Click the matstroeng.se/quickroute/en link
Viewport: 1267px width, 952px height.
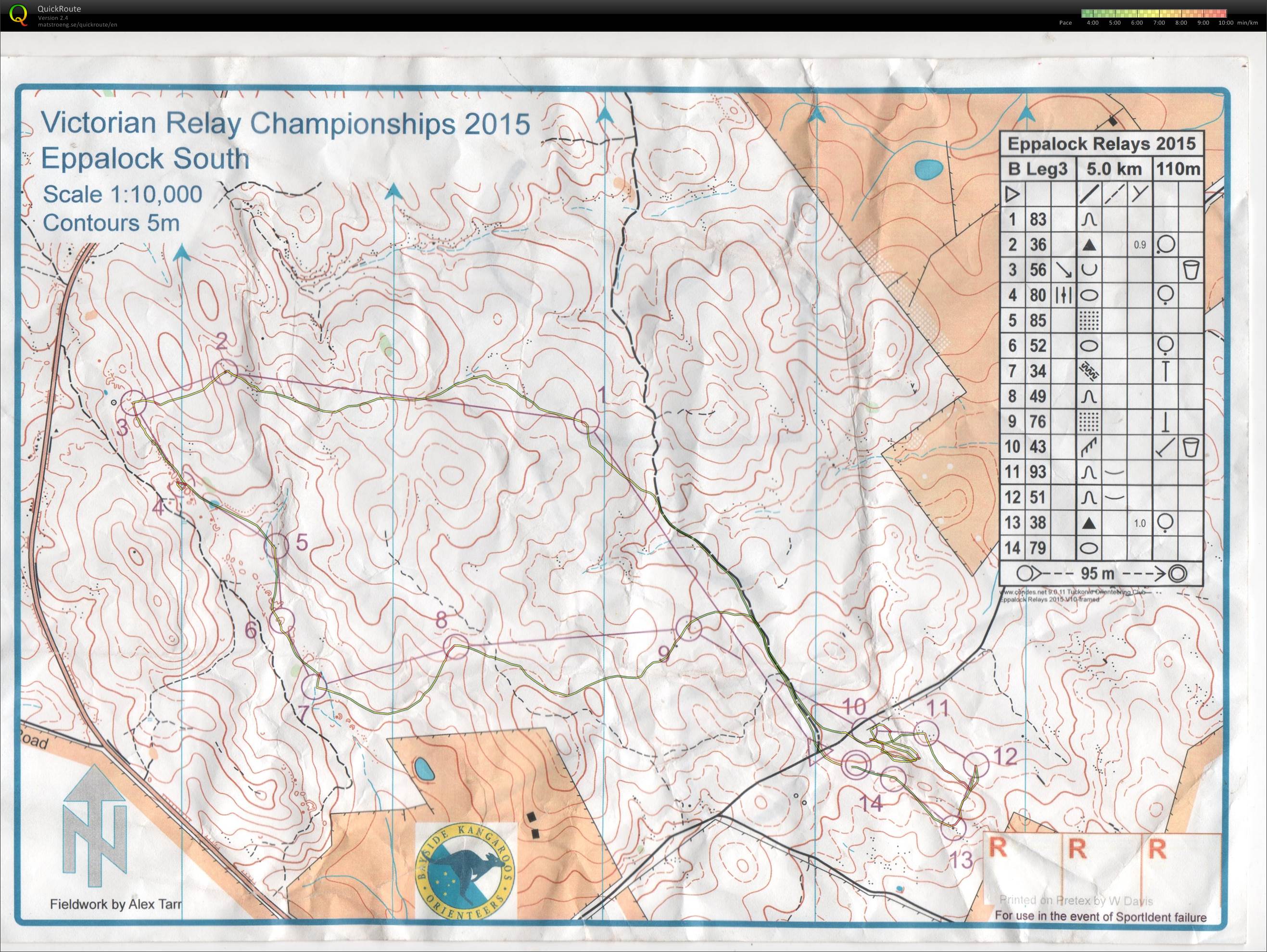pos(77,25)
